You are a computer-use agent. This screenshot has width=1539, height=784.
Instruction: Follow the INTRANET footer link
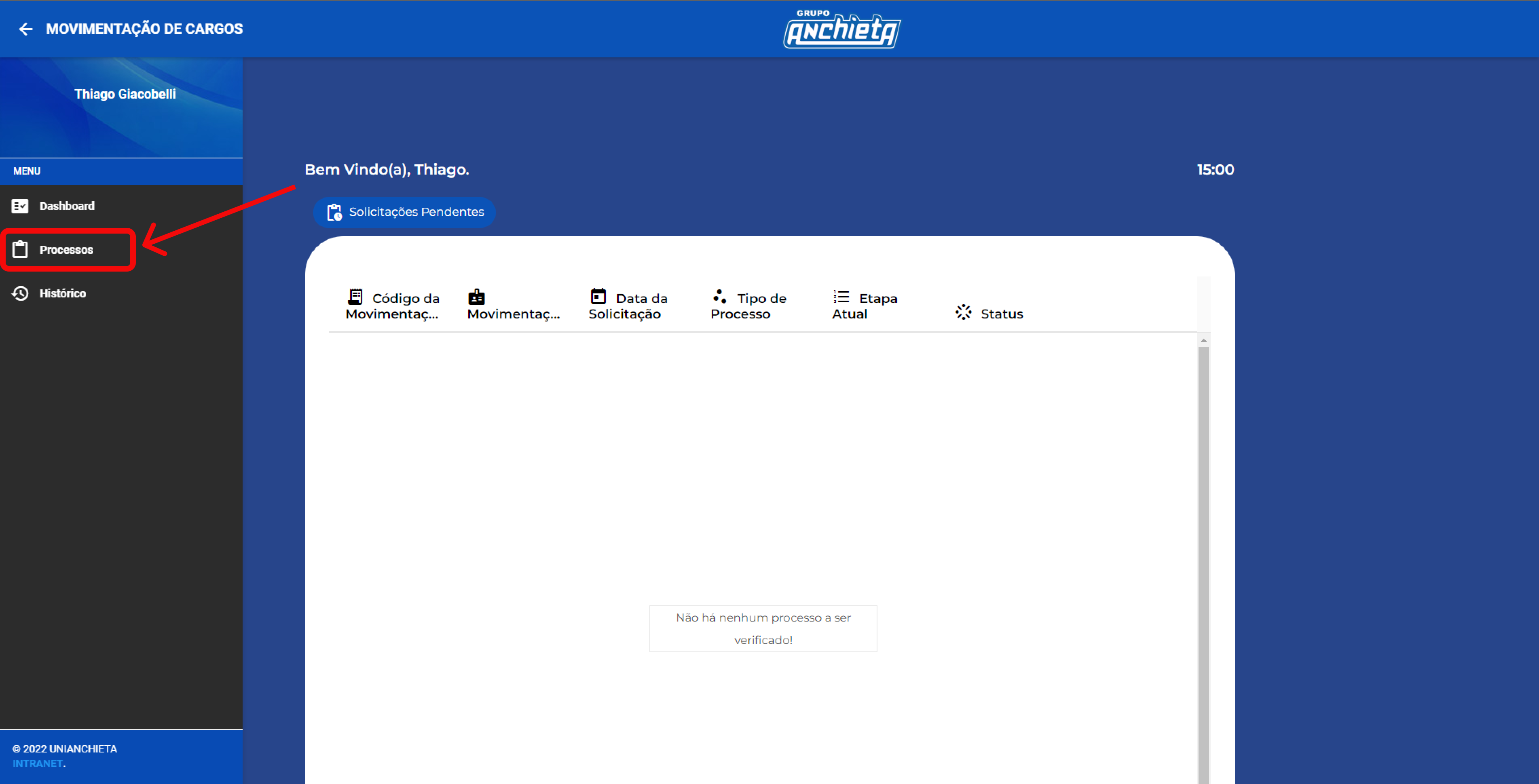click(37, 764)
